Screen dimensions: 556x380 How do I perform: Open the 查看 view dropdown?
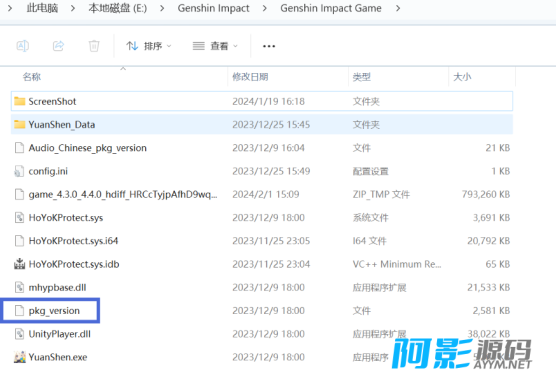click(215, 46)
